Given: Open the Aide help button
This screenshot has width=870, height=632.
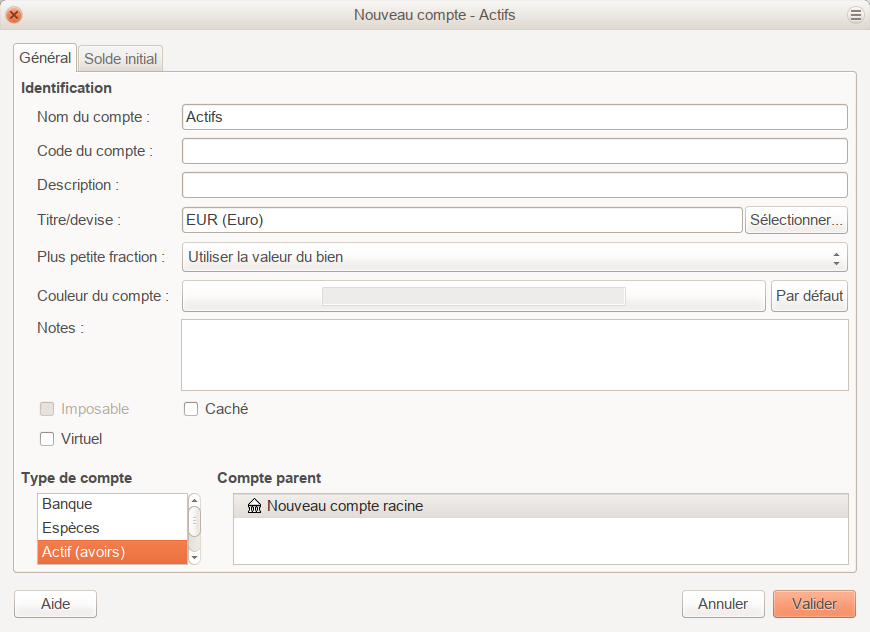Looking at the screenshot, I should point(55,604).
